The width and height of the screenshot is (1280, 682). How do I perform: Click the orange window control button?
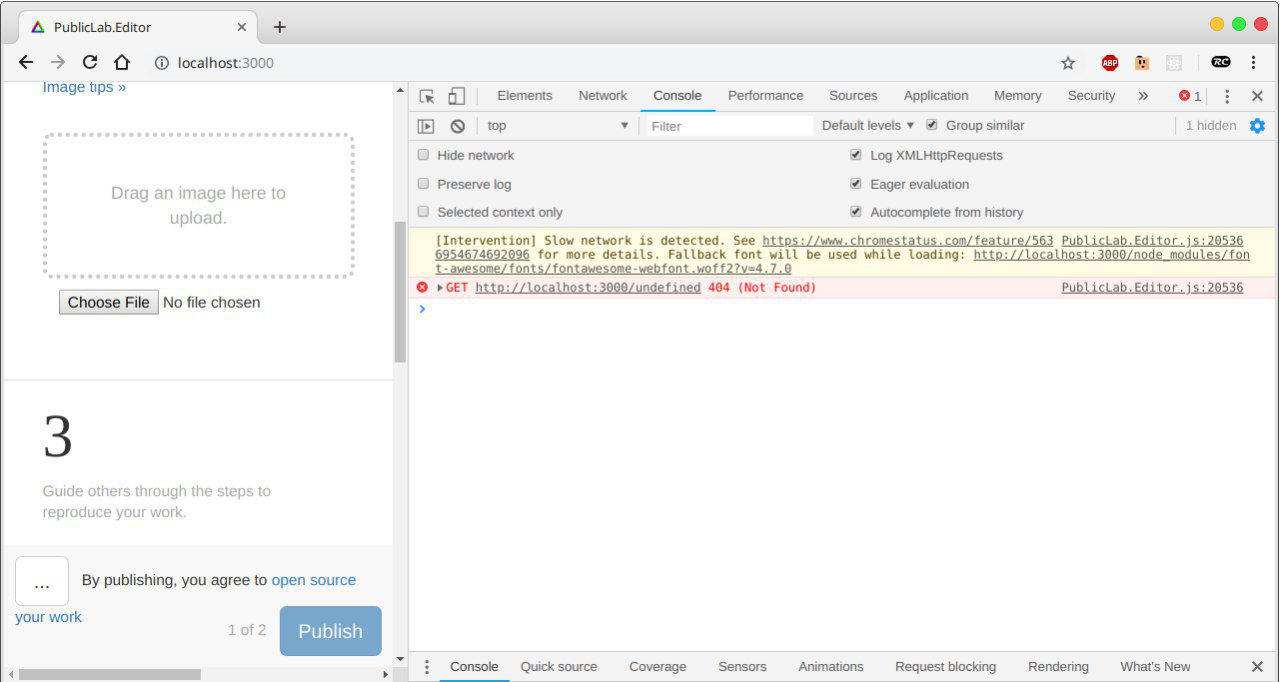pos(1217,24)
